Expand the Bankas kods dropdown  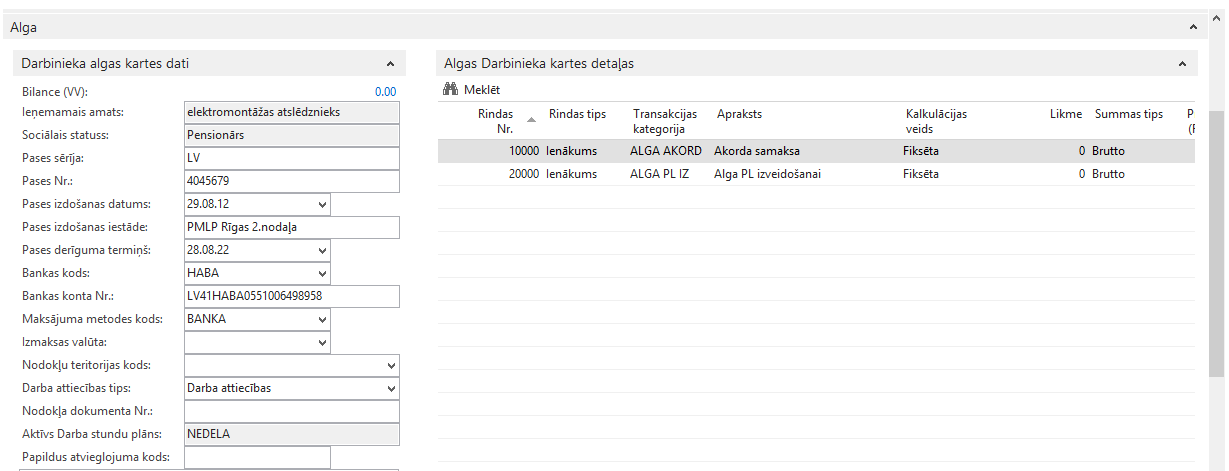(x=321, y=273)
